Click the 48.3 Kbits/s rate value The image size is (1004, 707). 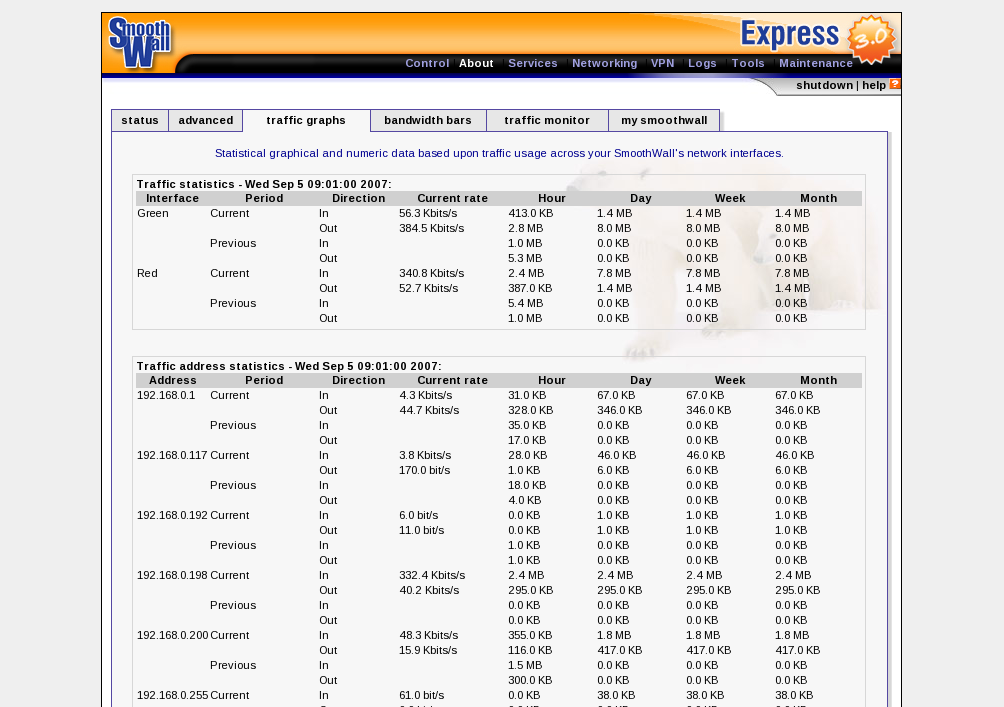(429, 635)
